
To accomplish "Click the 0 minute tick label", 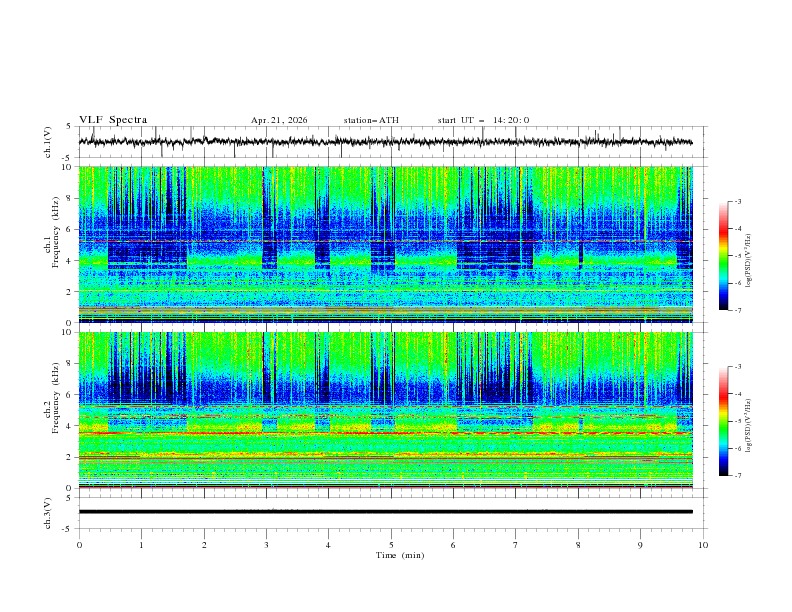I will click(79, 545).
